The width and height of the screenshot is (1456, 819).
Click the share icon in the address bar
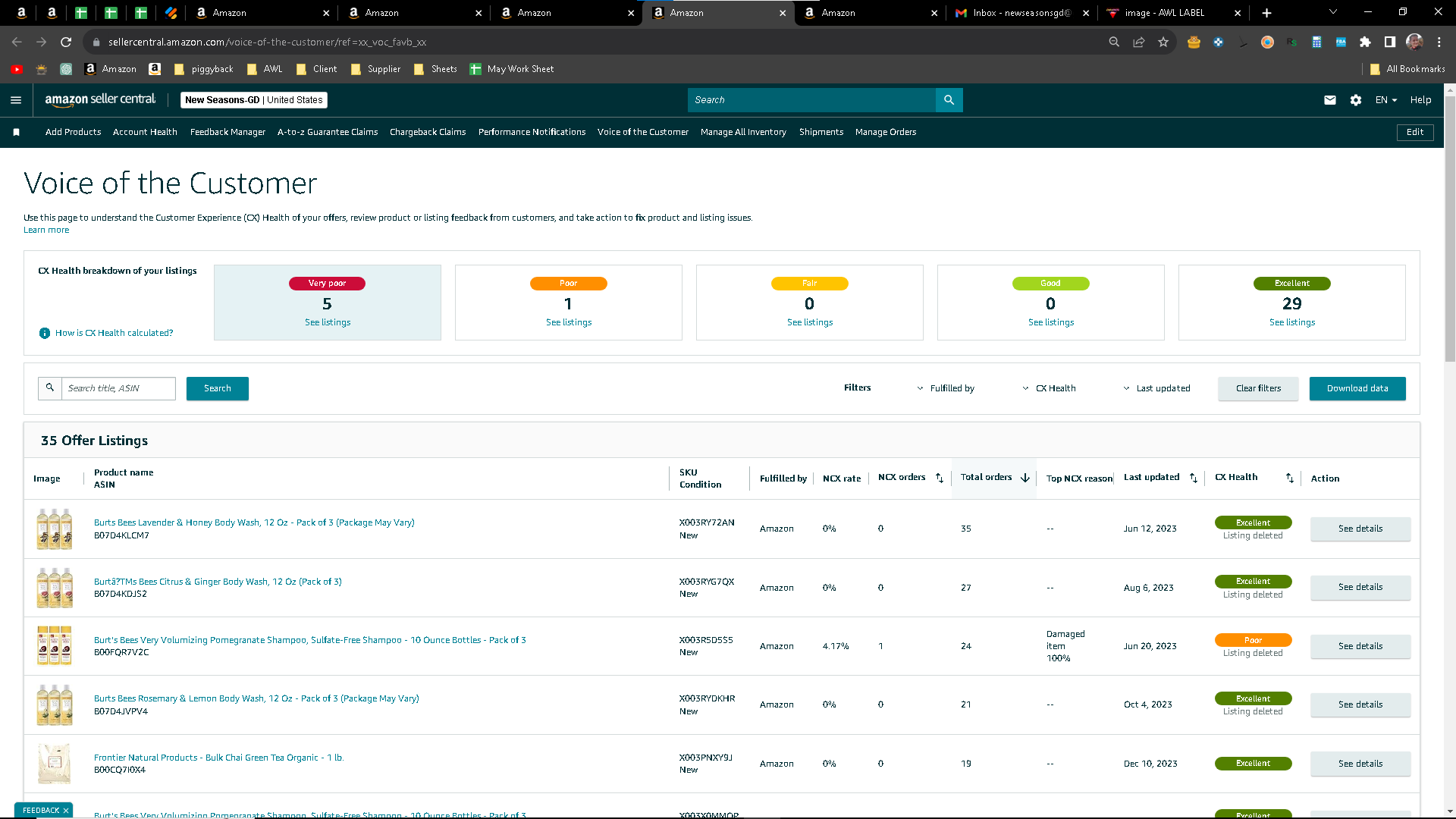pyautogui.click(x=1139, y=42)
